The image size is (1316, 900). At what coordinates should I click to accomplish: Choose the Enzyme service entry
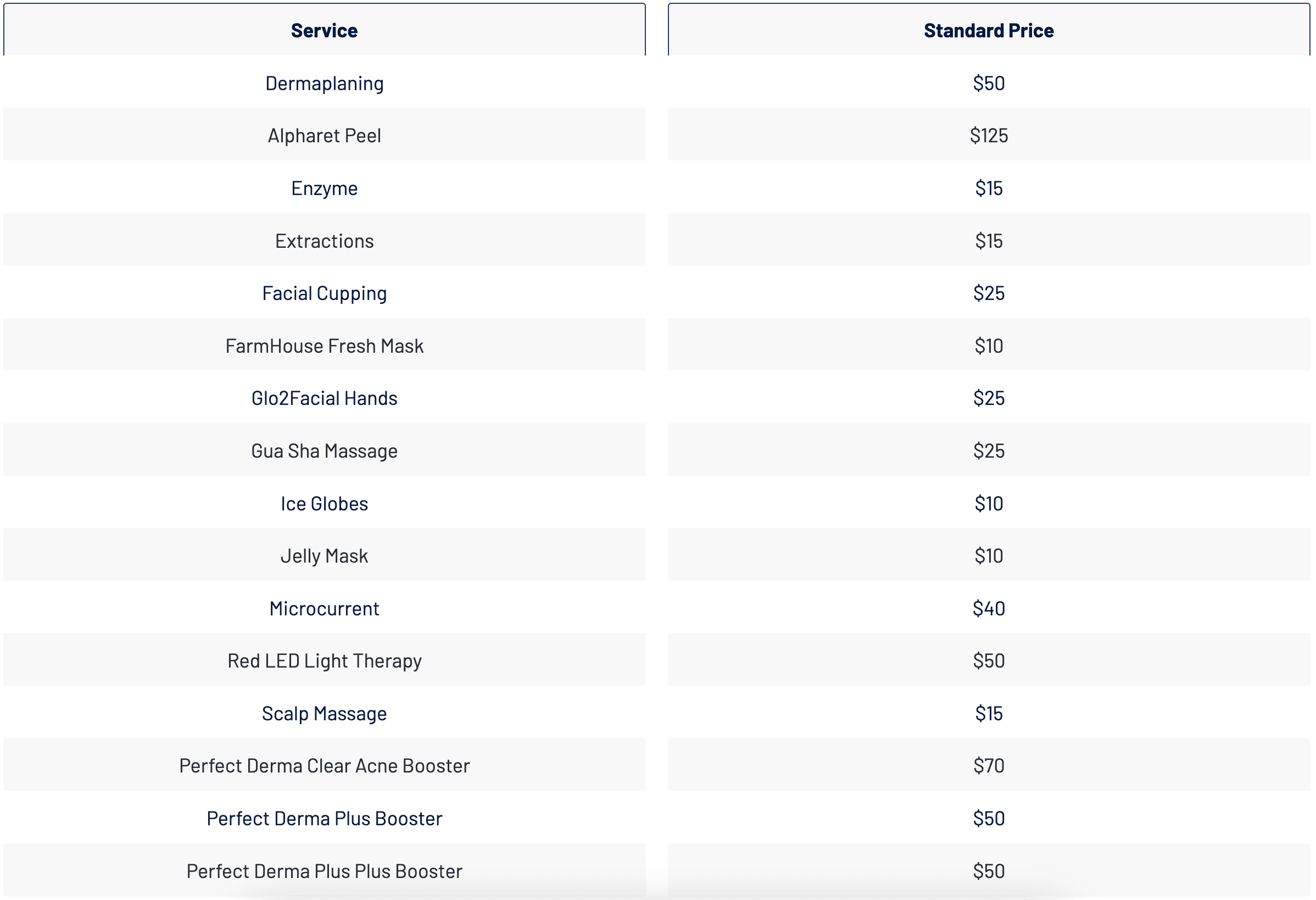pos(324,188)
